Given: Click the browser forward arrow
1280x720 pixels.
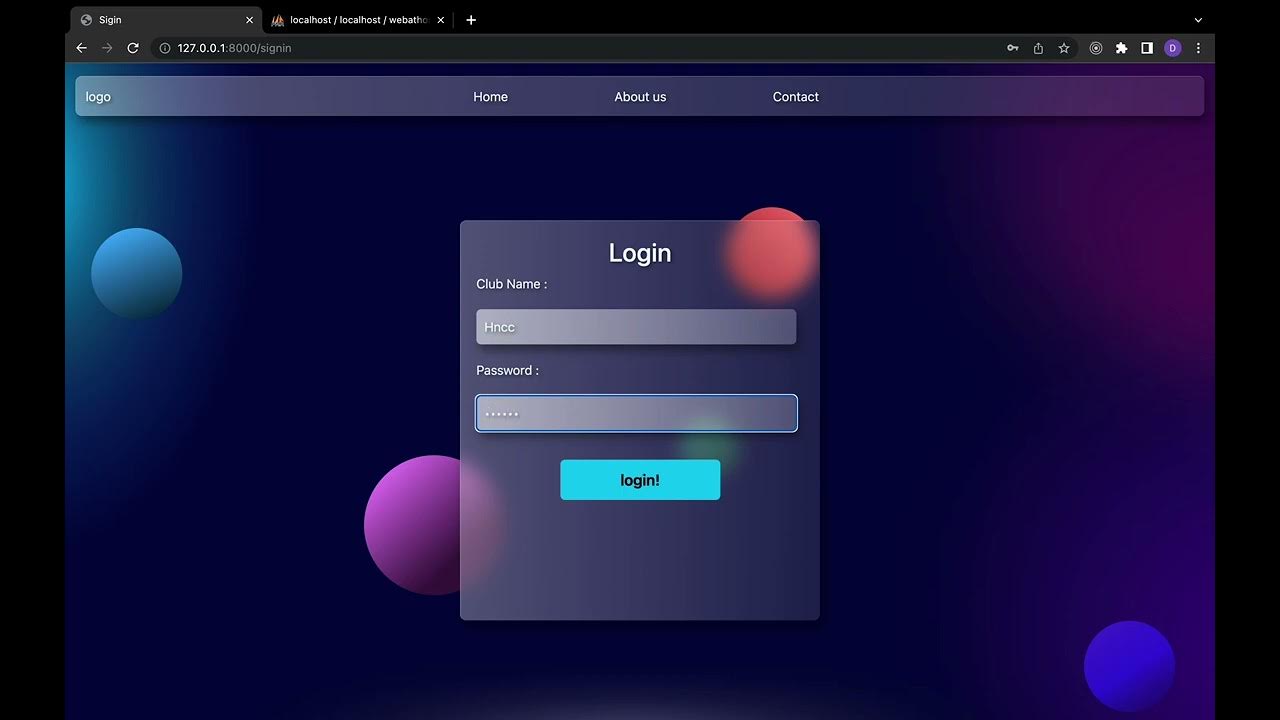Looking at the screenshot, I should tap(107, 48).
